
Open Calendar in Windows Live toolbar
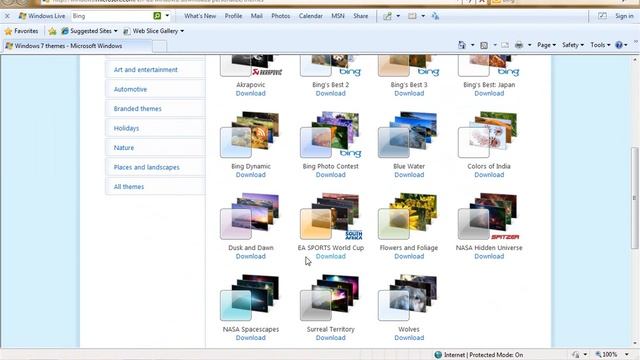(x=311, y=16)
